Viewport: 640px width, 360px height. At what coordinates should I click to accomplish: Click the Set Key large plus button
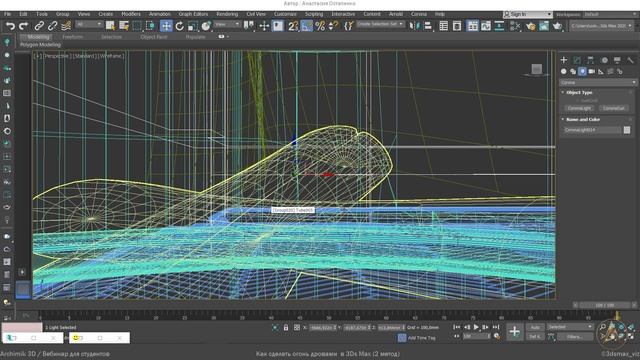(515, 332)
